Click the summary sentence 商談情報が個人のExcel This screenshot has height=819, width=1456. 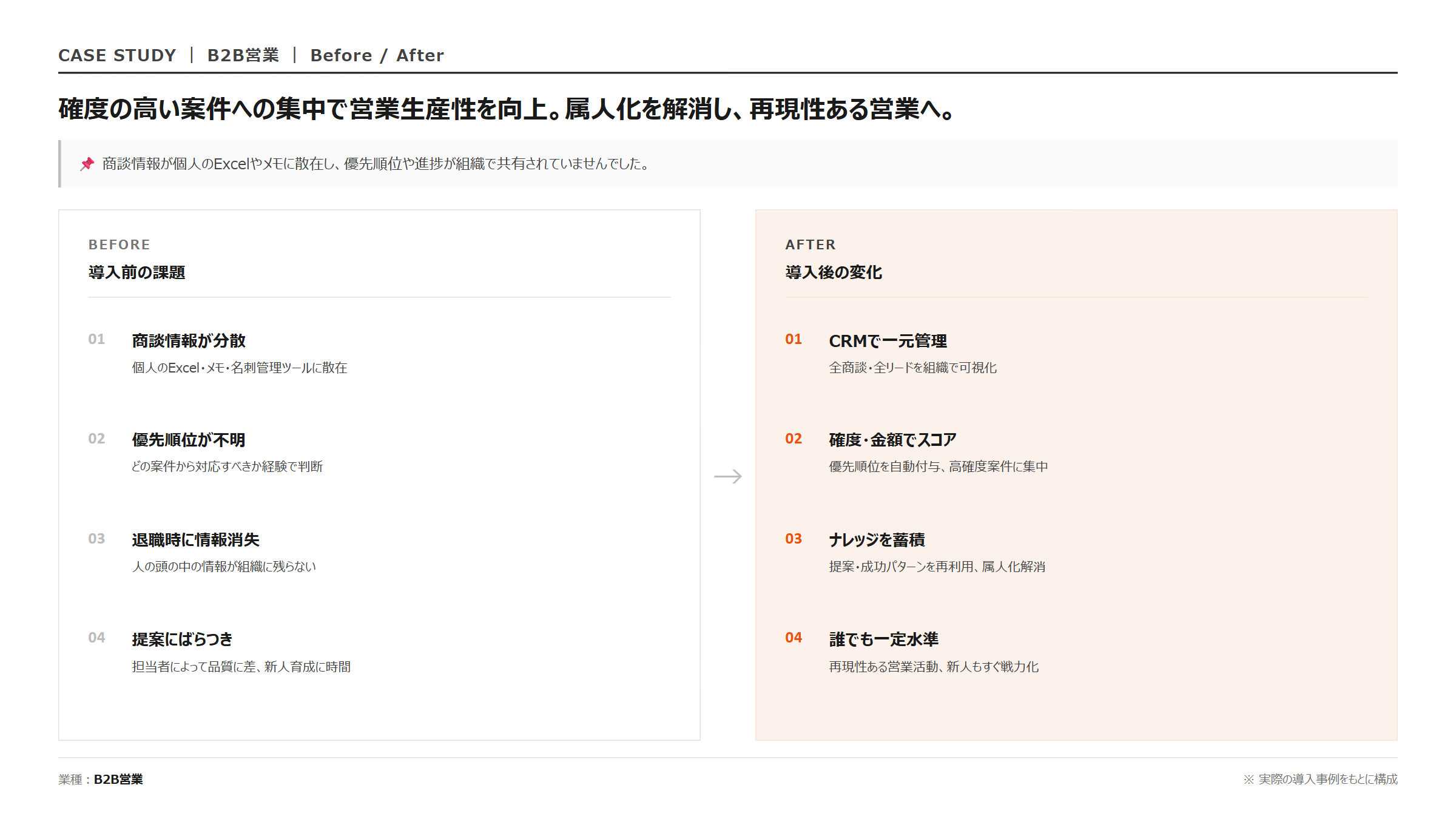(x=376, y=164)
